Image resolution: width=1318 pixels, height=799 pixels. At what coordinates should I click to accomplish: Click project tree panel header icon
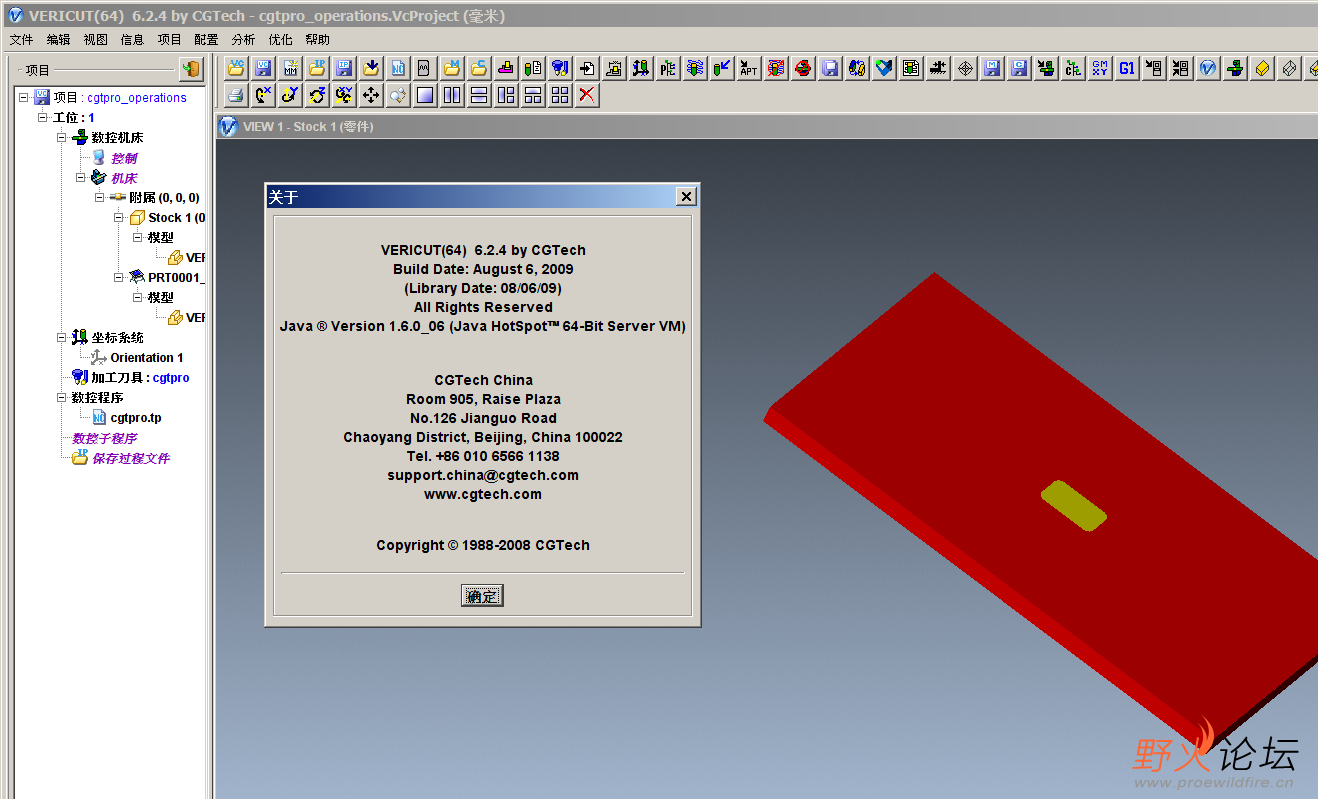pyautogui.click(x=191, y=69)
